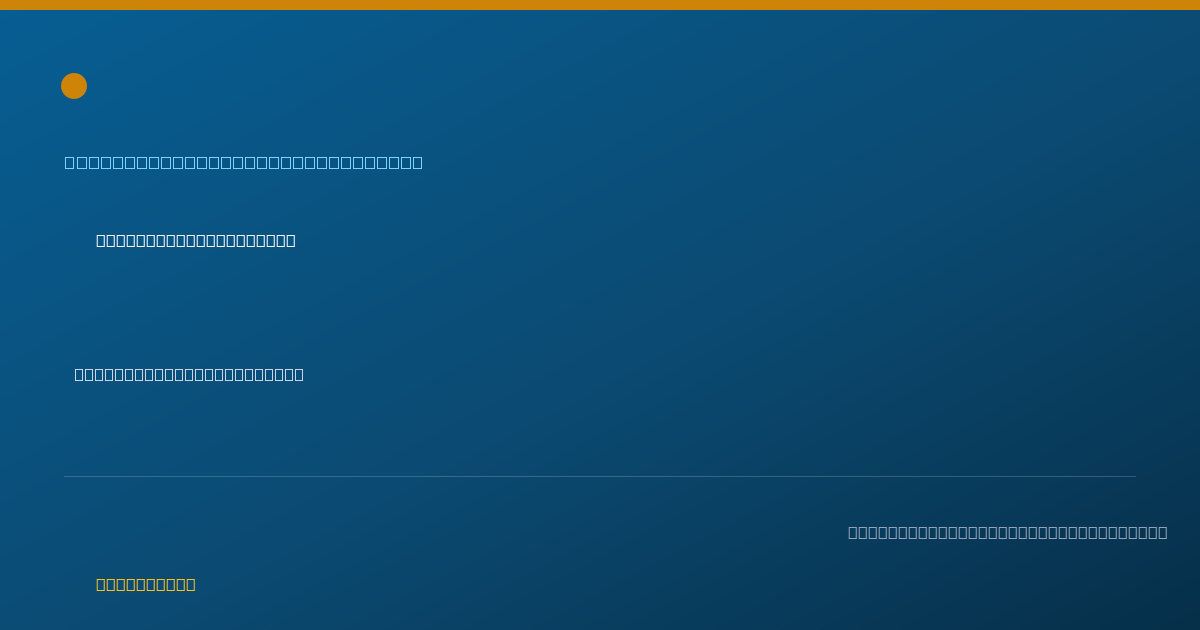The image size is (1200, 630).
Task: Open the orange link text at bottom
Action: (146, 584)
